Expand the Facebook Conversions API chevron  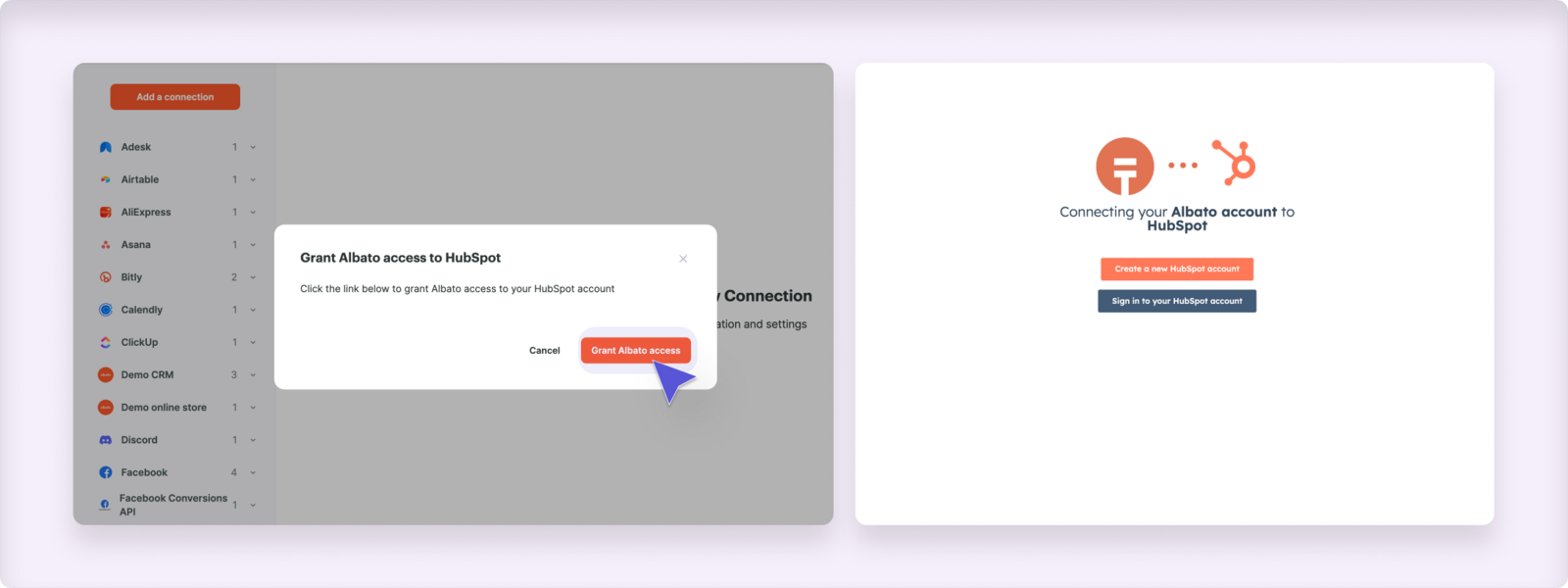[x=253, y=505]
